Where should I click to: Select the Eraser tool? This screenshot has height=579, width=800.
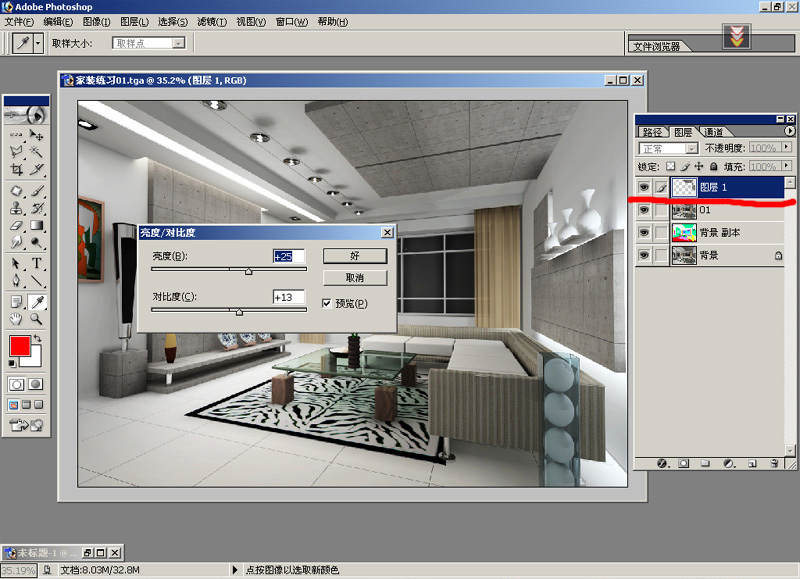pyautogui.click(x=16, y=225)
